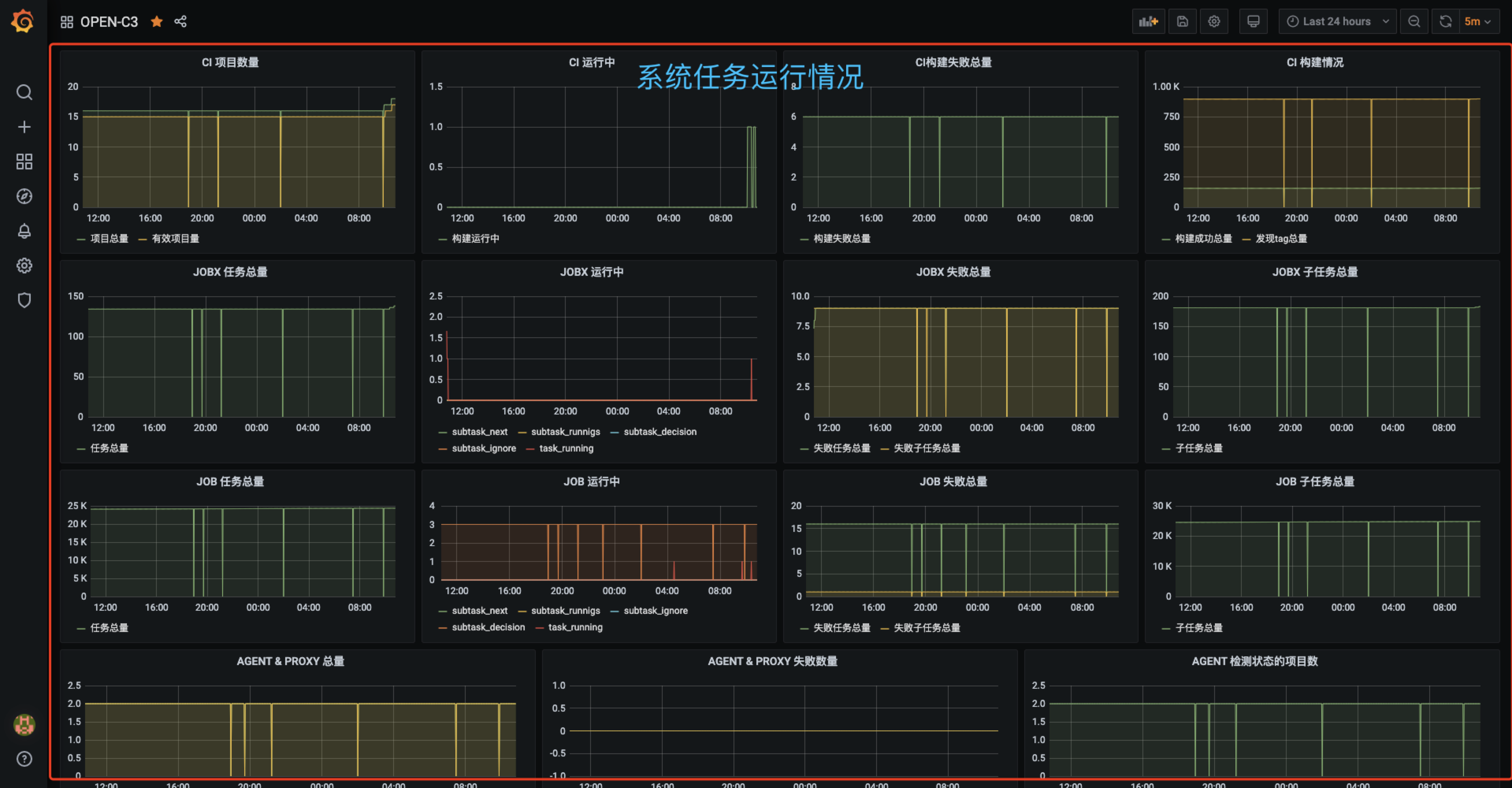Screen dimensions: 1512x788
Task: Click 任务总量 color swatch in JOB 任务总量 legend
Action: 81,628
